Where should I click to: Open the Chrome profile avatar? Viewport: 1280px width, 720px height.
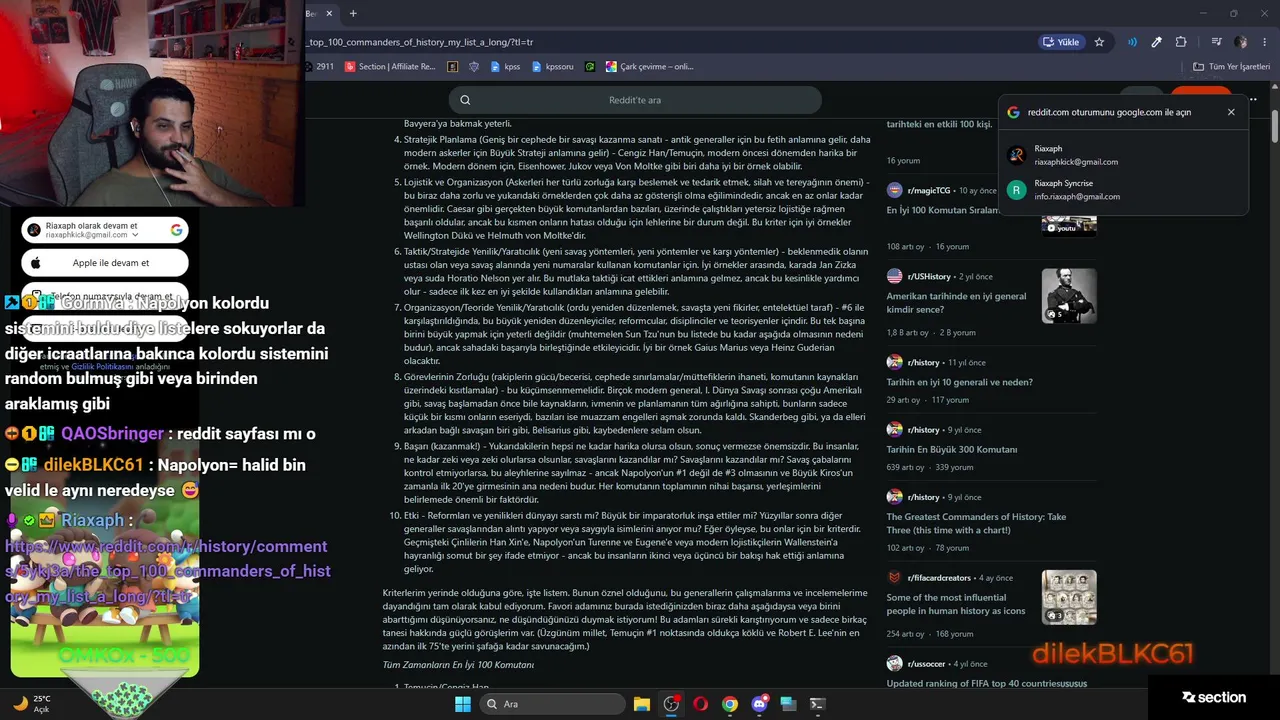1241,42
